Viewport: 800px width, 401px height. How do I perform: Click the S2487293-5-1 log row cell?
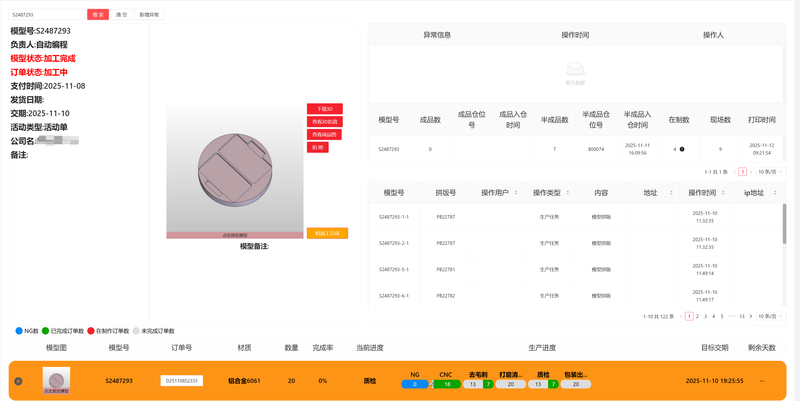tap(394, 269)
